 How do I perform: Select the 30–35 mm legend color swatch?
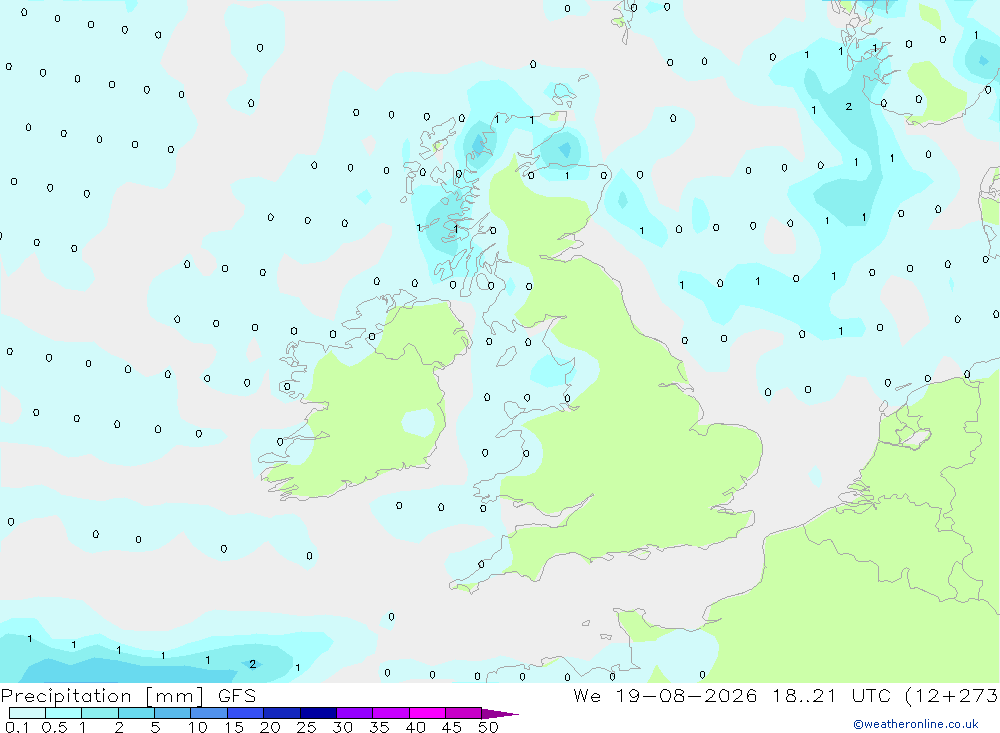[354, 713]
